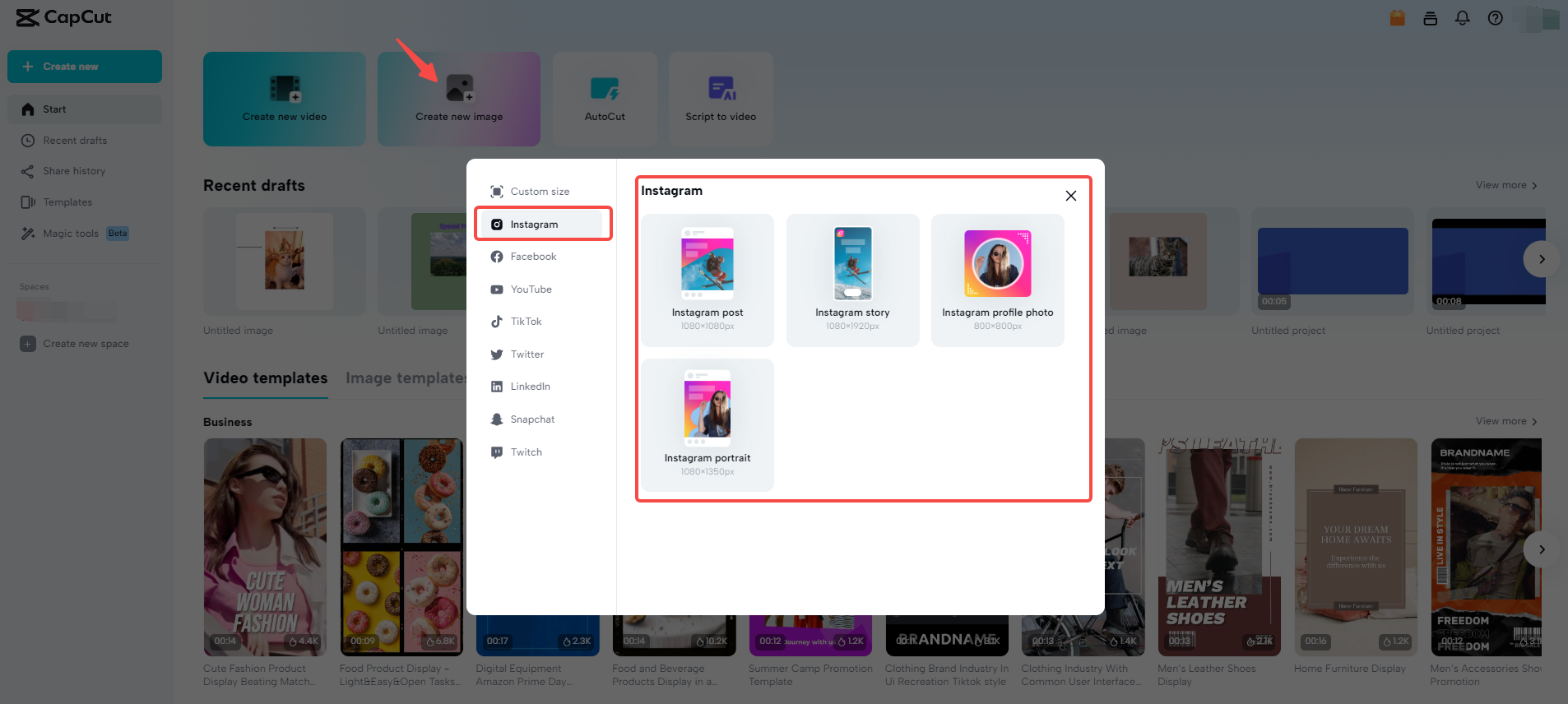Select Instagram in the platform list
Image resolution: width=1568 pixels, height=704 pixels.
[x=541, y=225]
